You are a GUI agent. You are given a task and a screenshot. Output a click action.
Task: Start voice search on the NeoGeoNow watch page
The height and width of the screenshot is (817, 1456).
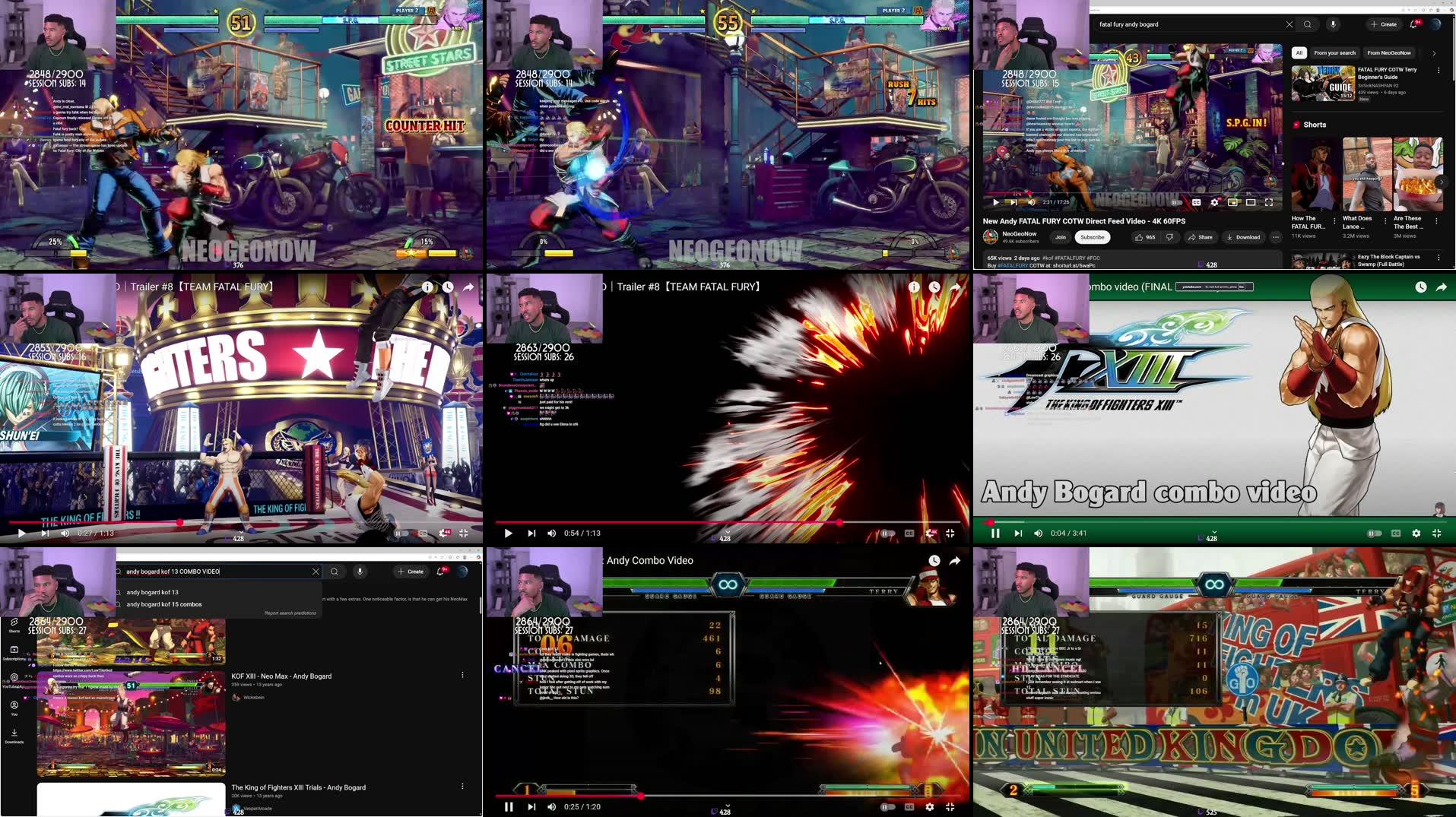[1333, 24]
